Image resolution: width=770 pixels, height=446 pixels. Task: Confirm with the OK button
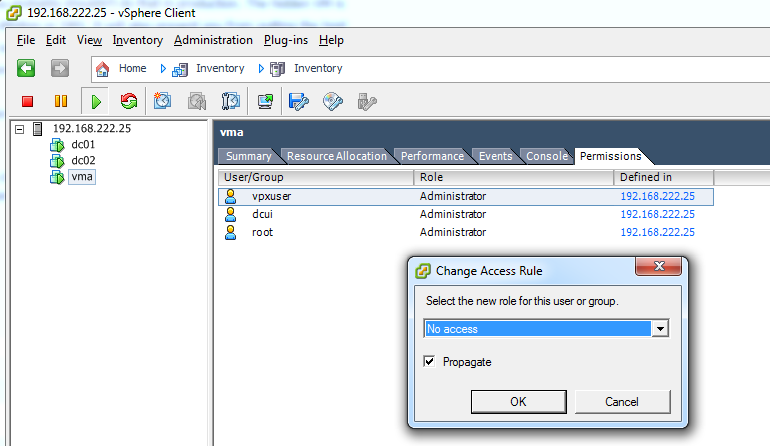(518, 402)
